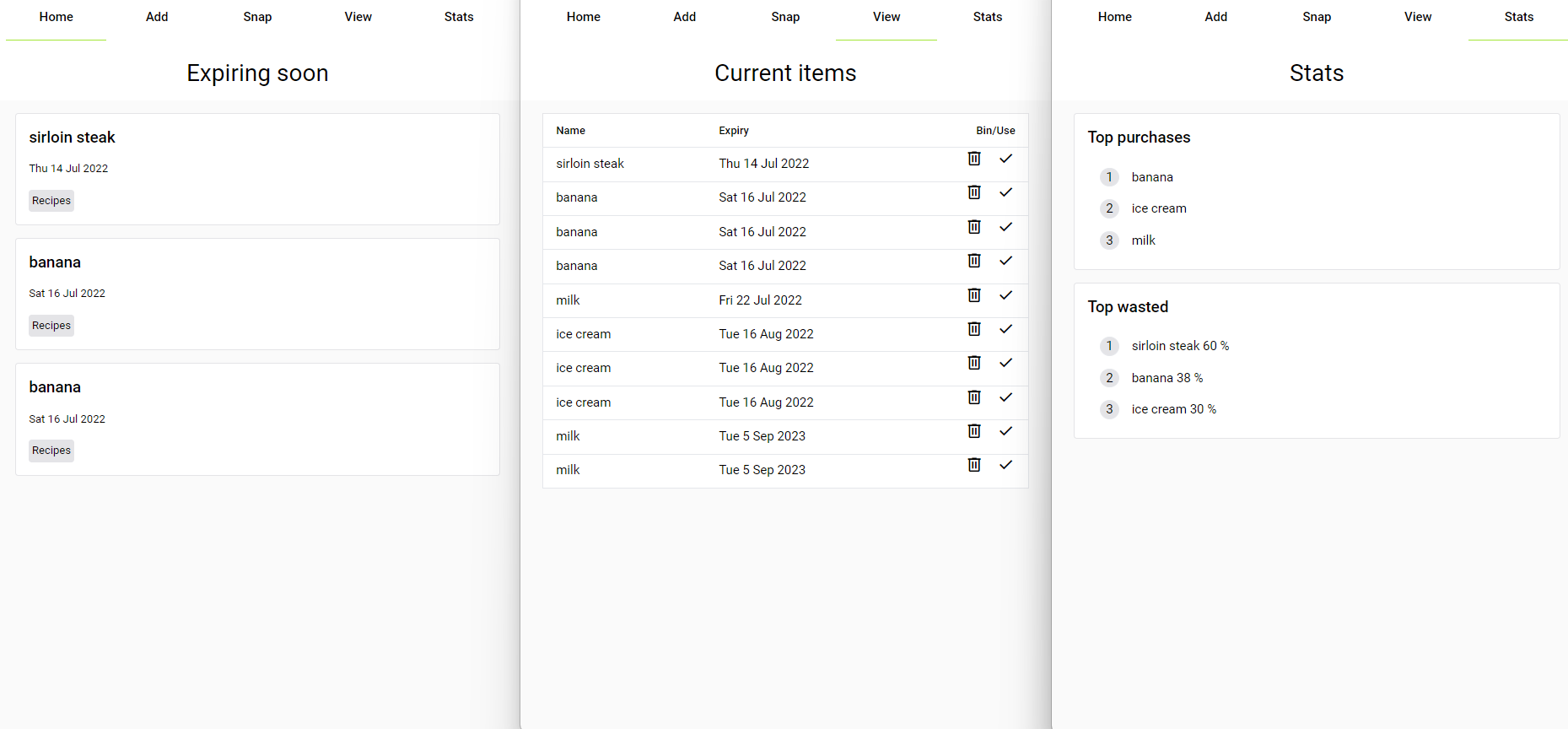Open Recipes on the last banana card

click(x=51, y=451)
